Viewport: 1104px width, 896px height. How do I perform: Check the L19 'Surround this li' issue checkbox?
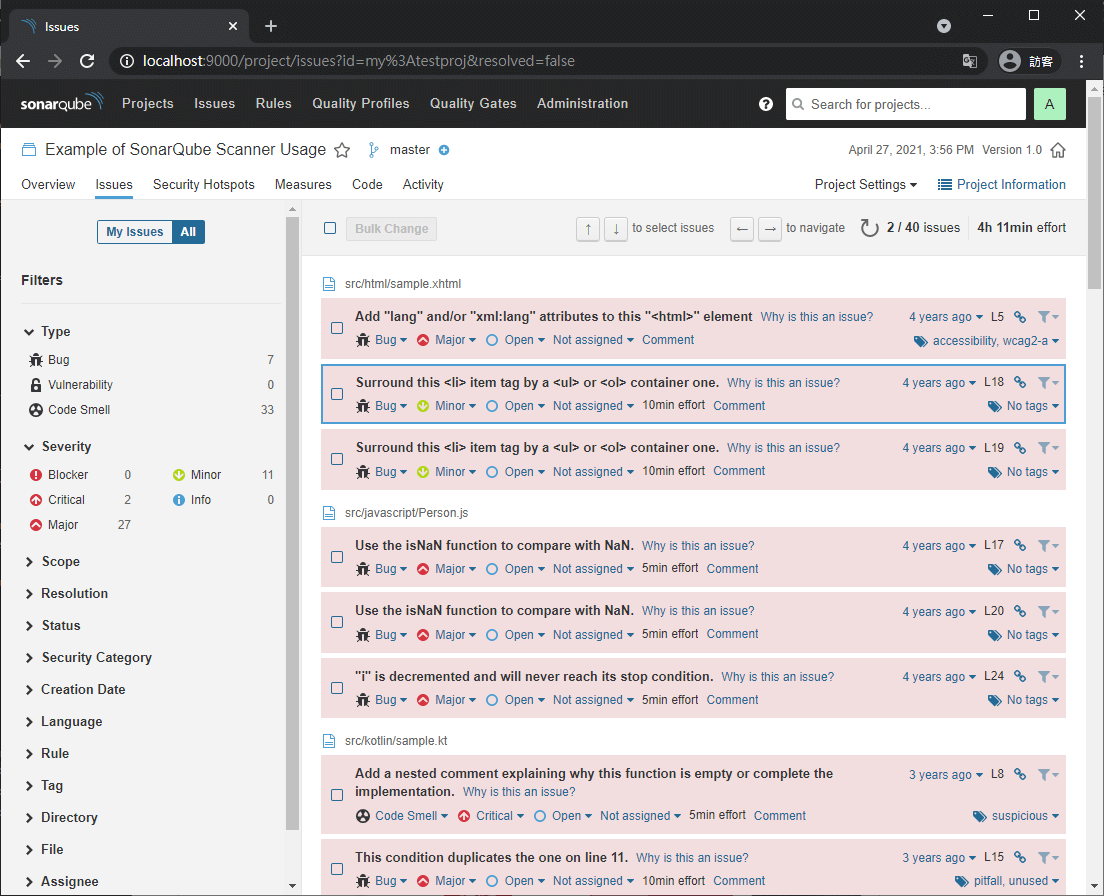[x=337, y=459]
